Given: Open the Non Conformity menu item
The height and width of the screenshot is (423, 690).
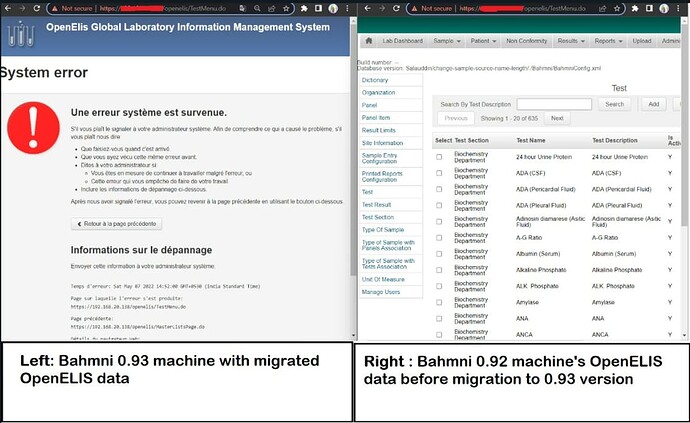Looking at the screenshot, I should pos(526,41).
